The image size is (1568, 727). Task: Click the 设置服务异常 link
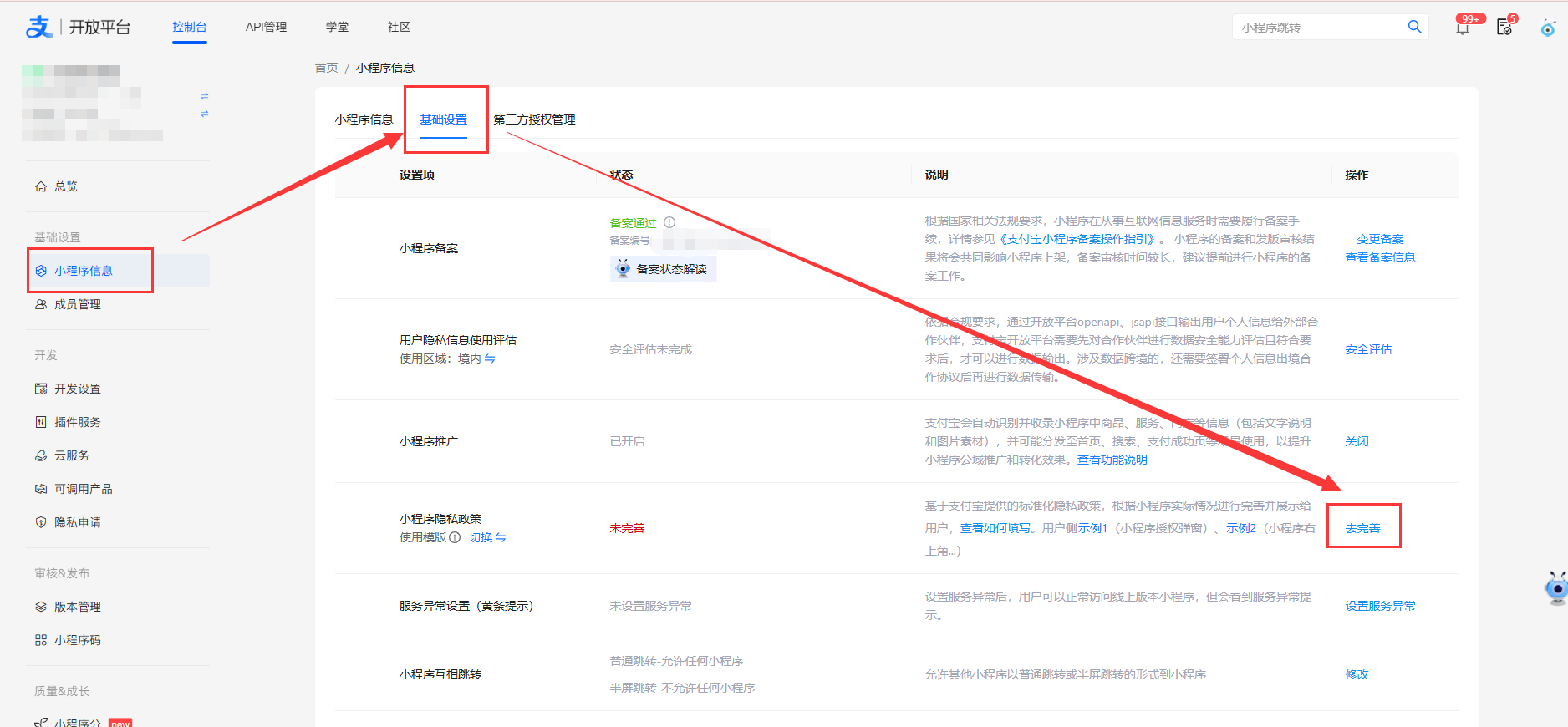(x=1380, y=606)
